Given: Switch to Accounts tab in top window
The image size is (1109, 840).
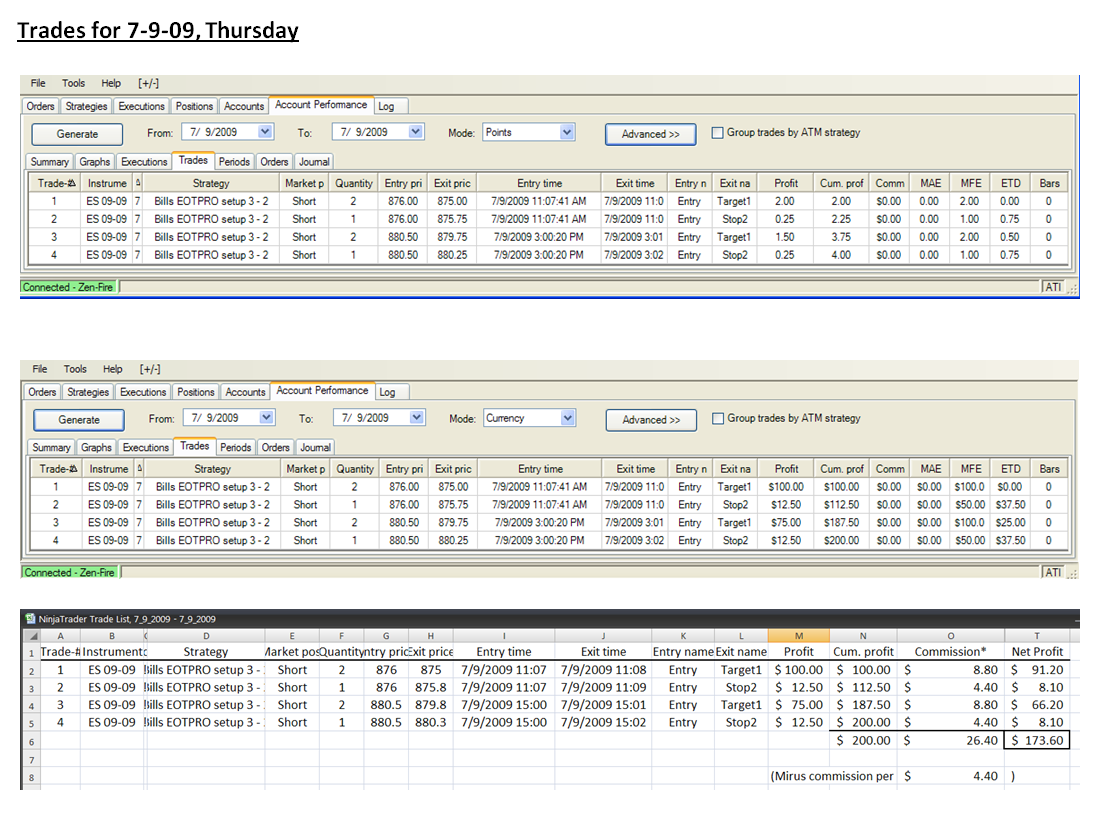Looking at the screenshot, I should [244, 106].
